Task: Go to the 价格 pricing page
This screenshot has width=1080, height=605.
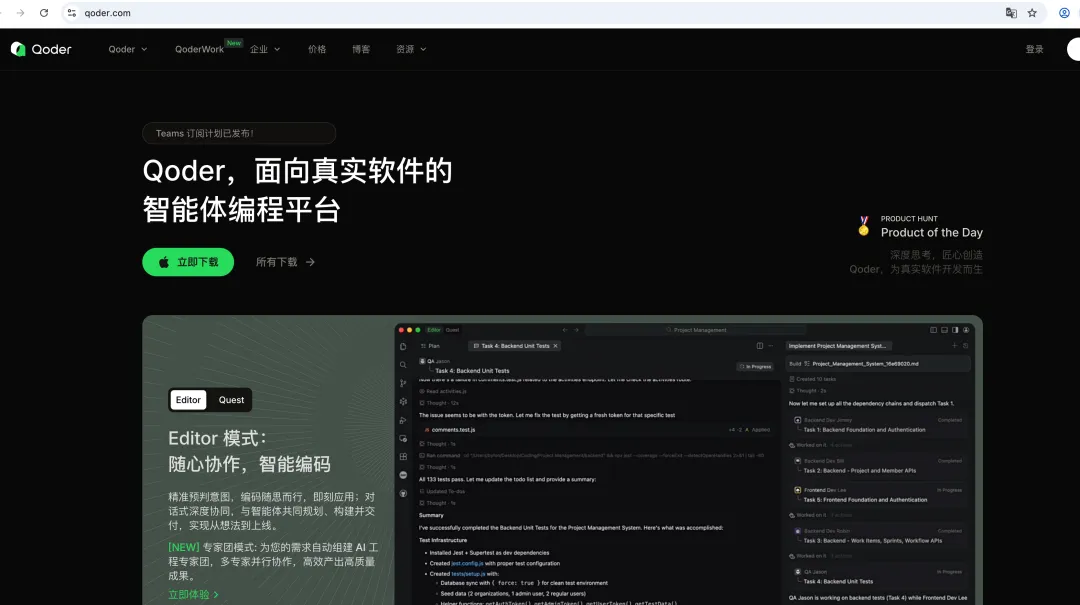Action: click(317, 49)
